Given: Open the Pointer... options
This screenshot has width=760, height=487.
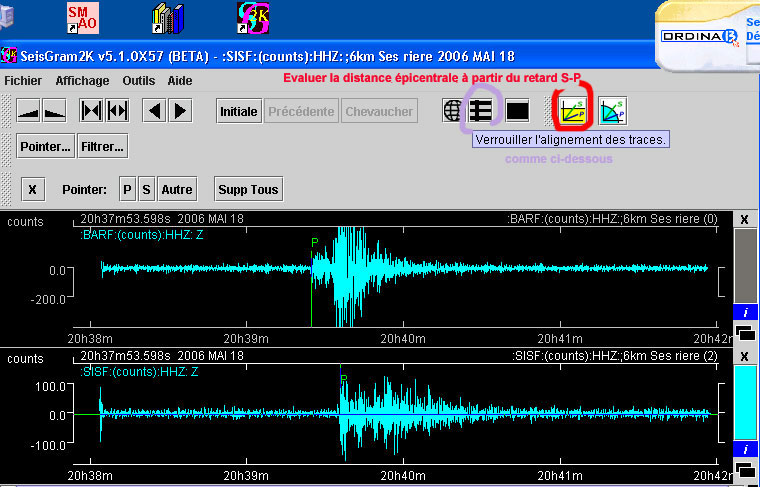Looking at the screenshot, I should pos(45,147).
